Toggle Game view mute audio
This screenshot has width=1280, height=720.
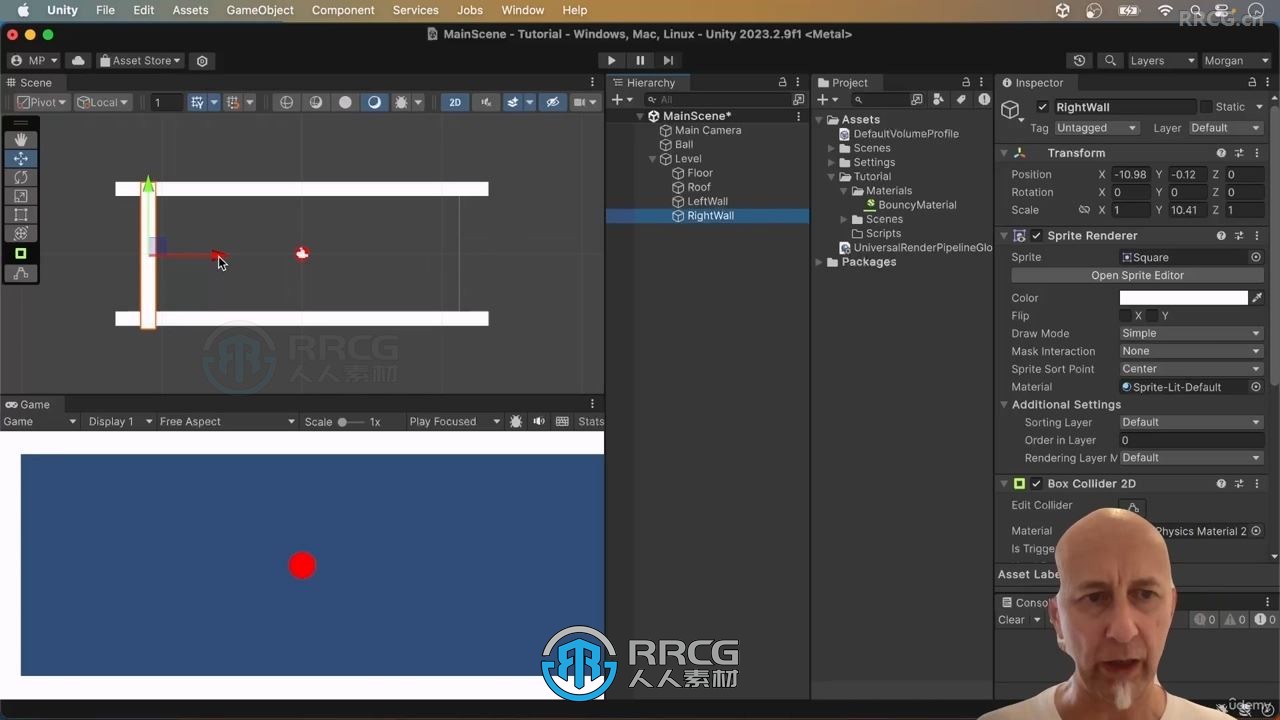539,422
